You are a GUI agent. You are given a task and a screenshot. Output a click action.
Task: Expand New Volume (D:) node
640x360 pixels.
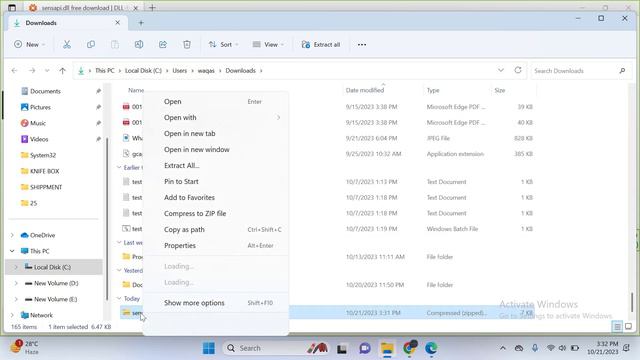coord(16,283)
